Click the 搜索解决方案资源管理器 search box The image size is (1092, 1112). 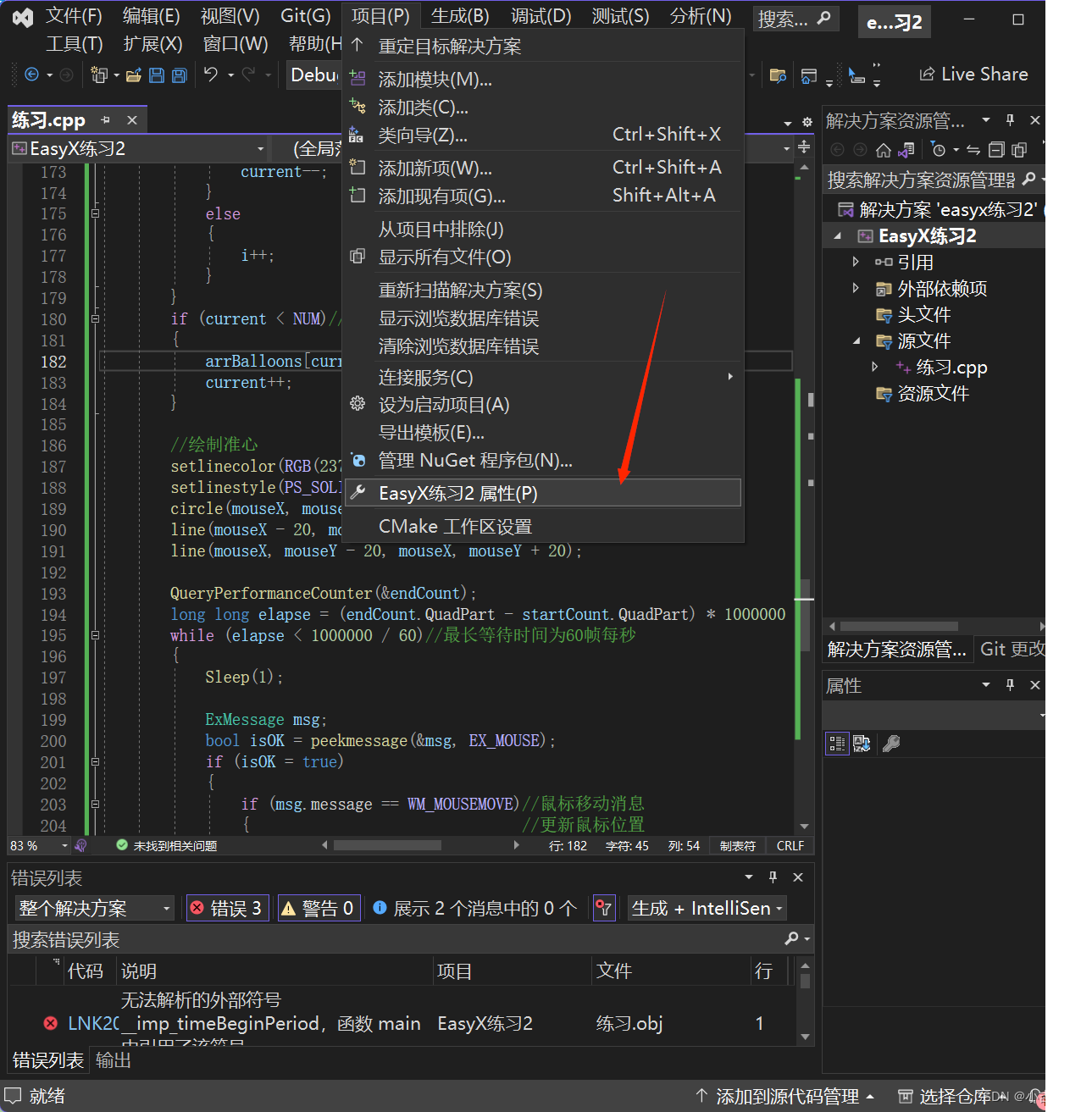[921, 180]
